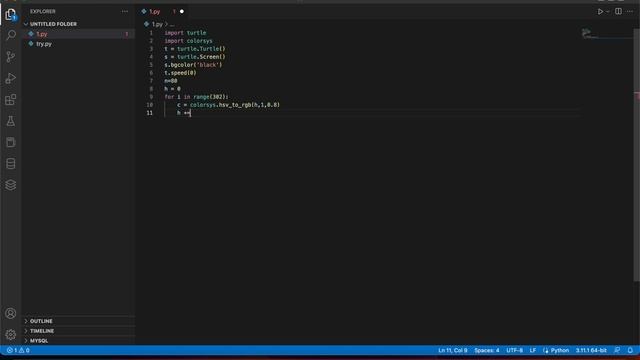Open the Extensions view
This screenshot has width=640, height=360.
click(11, 100)
